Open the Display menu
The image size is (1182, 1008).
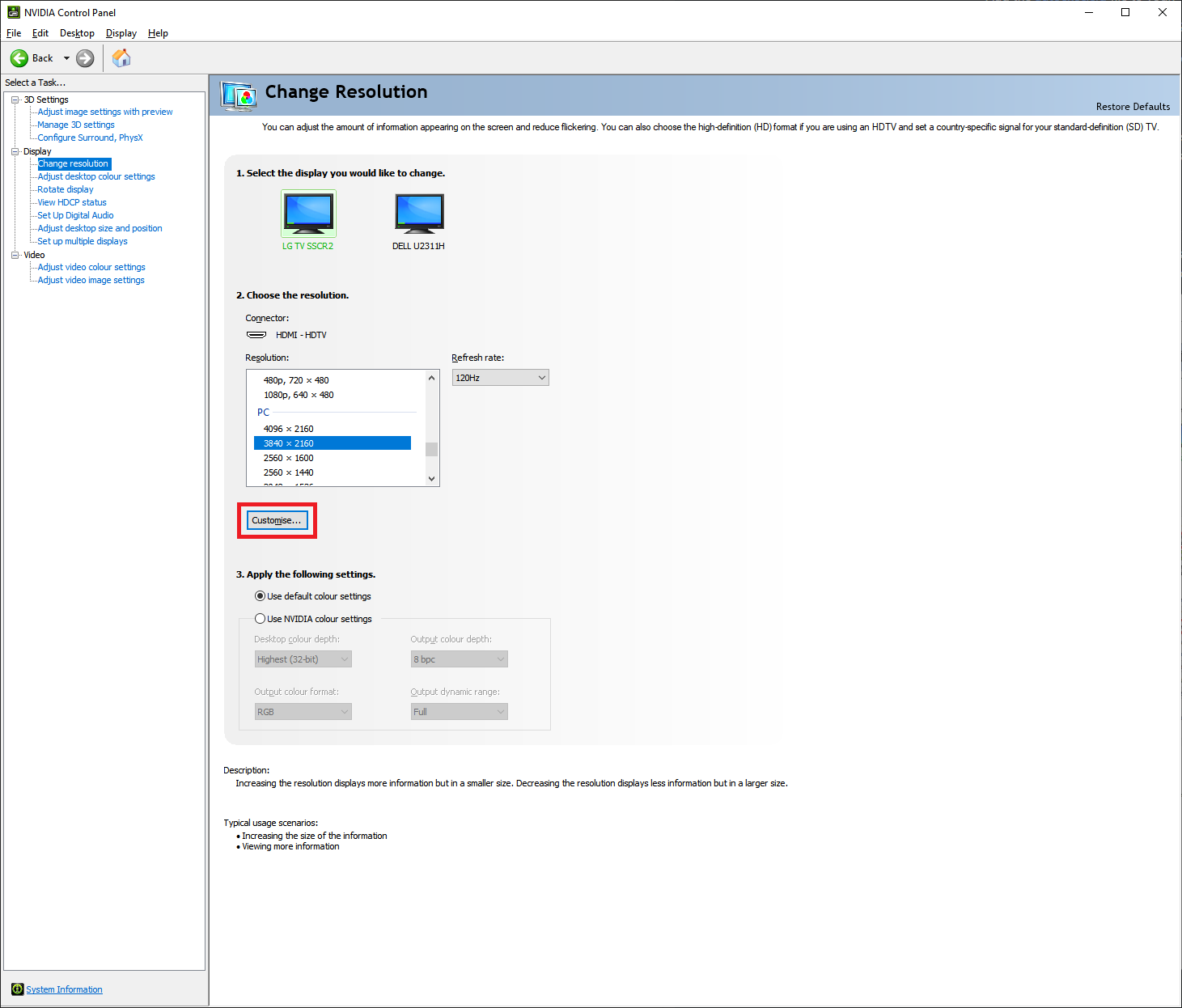[121, 33]
